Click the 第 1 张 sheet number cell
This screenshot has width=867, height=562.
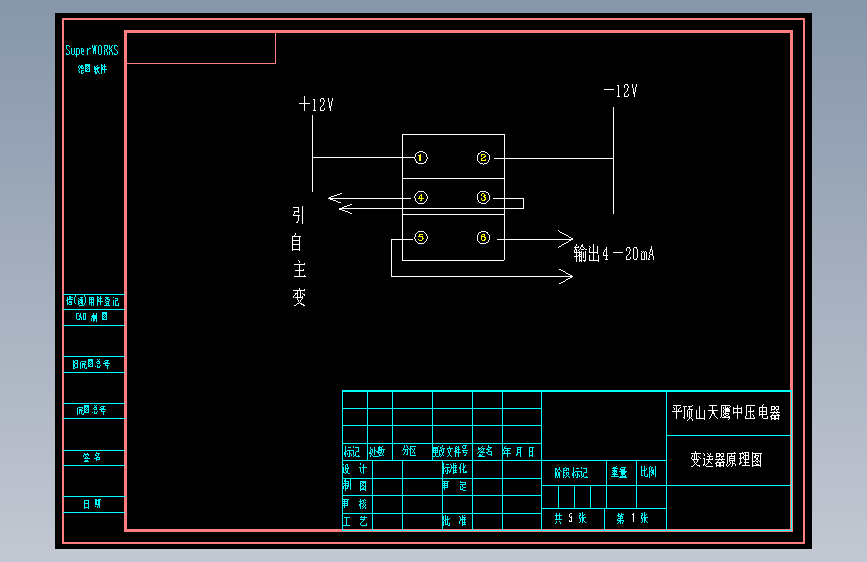(633, 518)
